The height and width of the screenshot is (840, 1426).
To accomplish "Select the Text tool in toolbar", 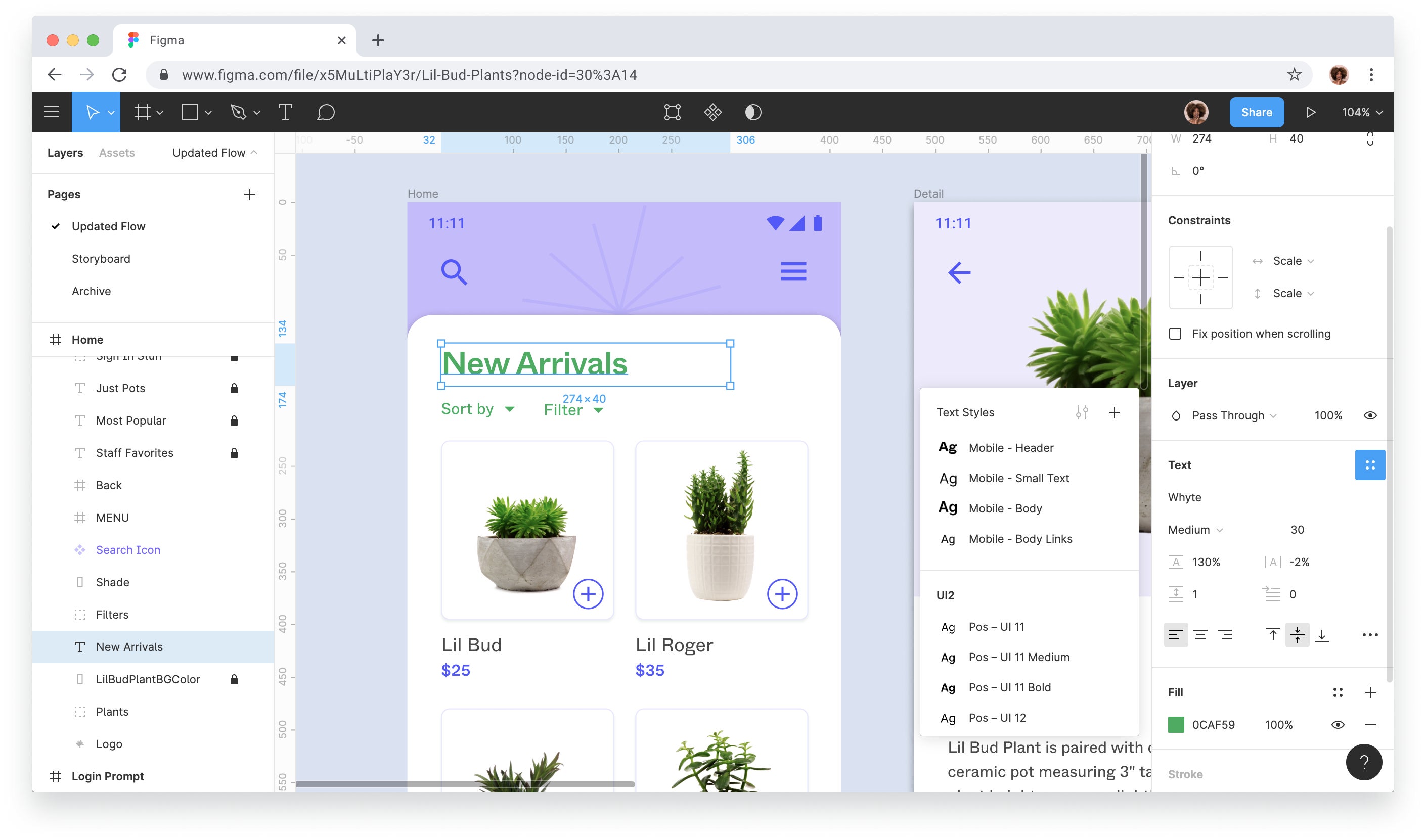I will click(x=283, y=112).
